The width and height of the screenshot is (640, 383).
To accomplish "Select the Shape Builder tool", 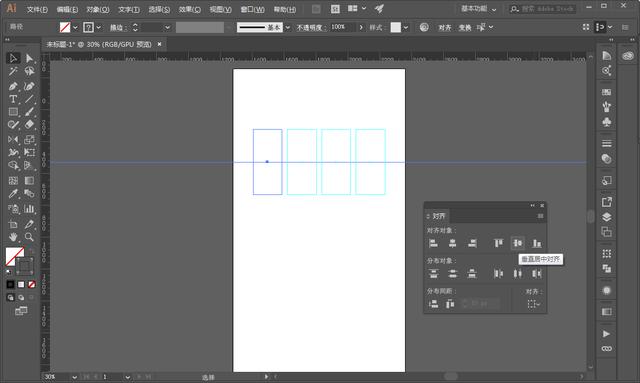I will coord(13,165).
